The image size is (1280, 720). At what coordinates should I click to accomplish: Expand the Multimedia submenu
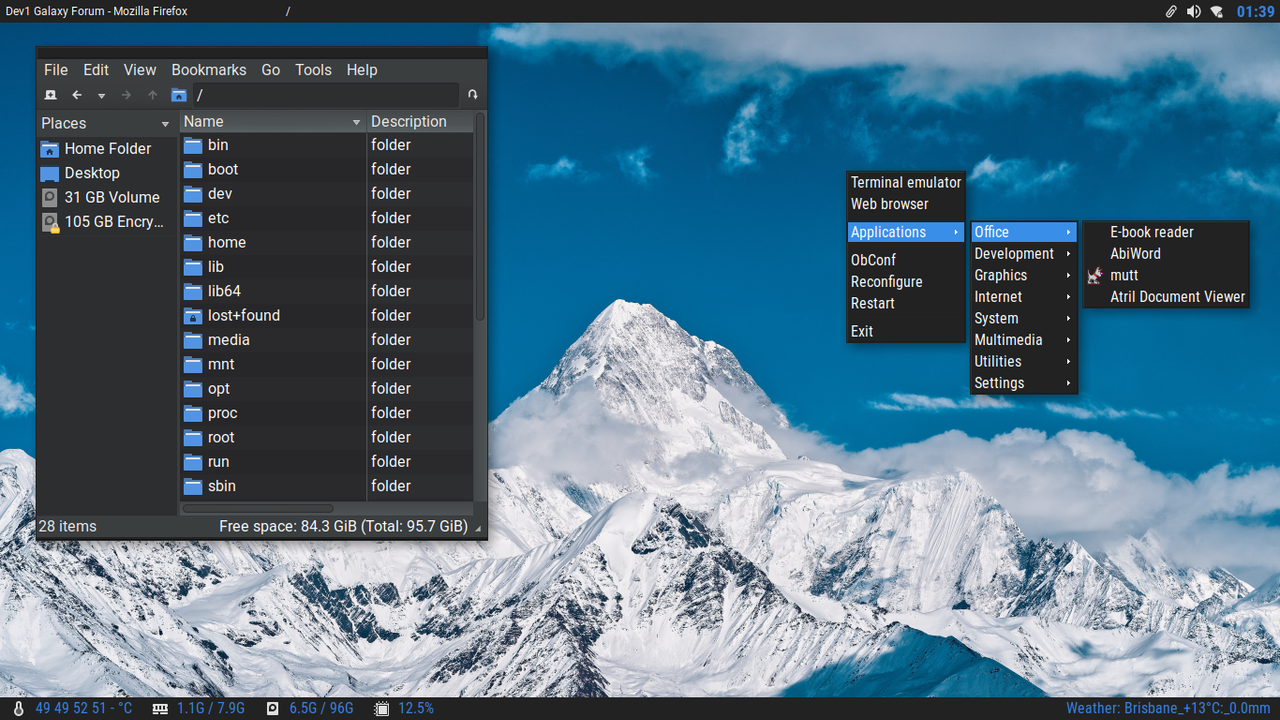[x=1024, y=340]
